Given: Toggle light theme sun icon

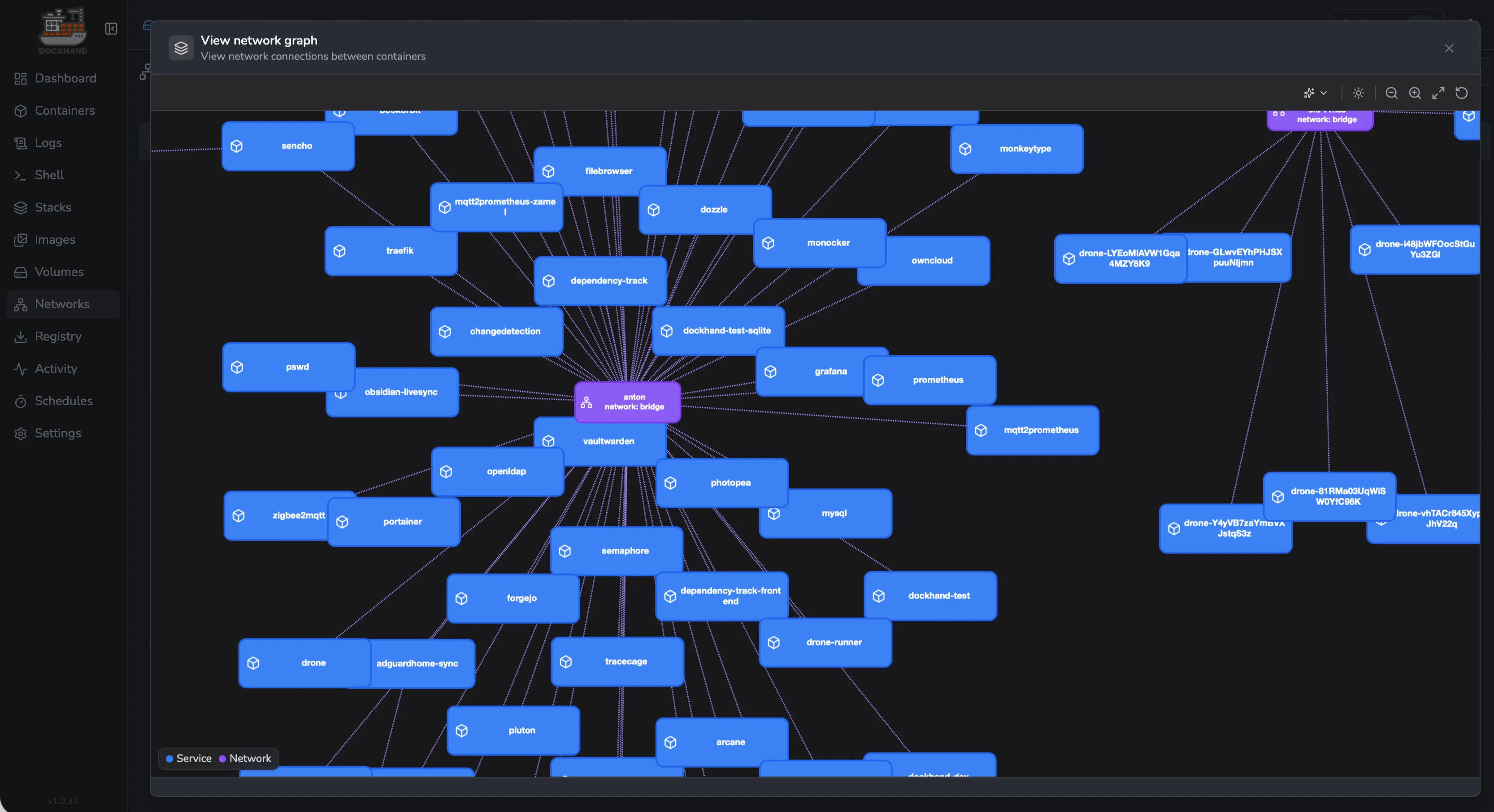Looking at the screenshot, I should pos(1358,93).
